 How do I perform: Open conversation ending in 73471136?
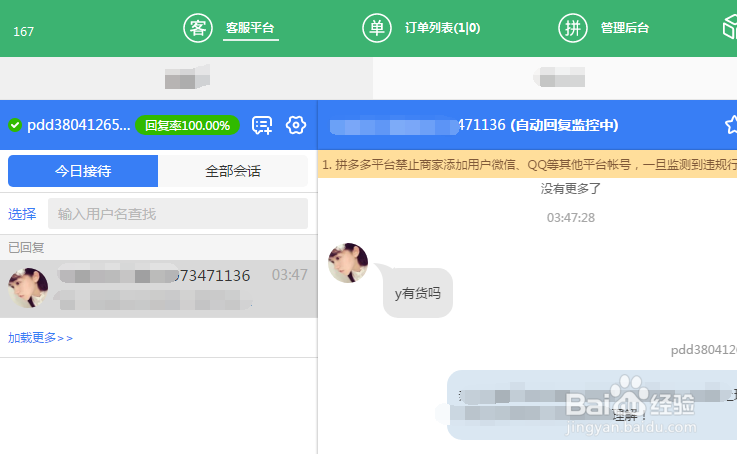click(158, 289)
